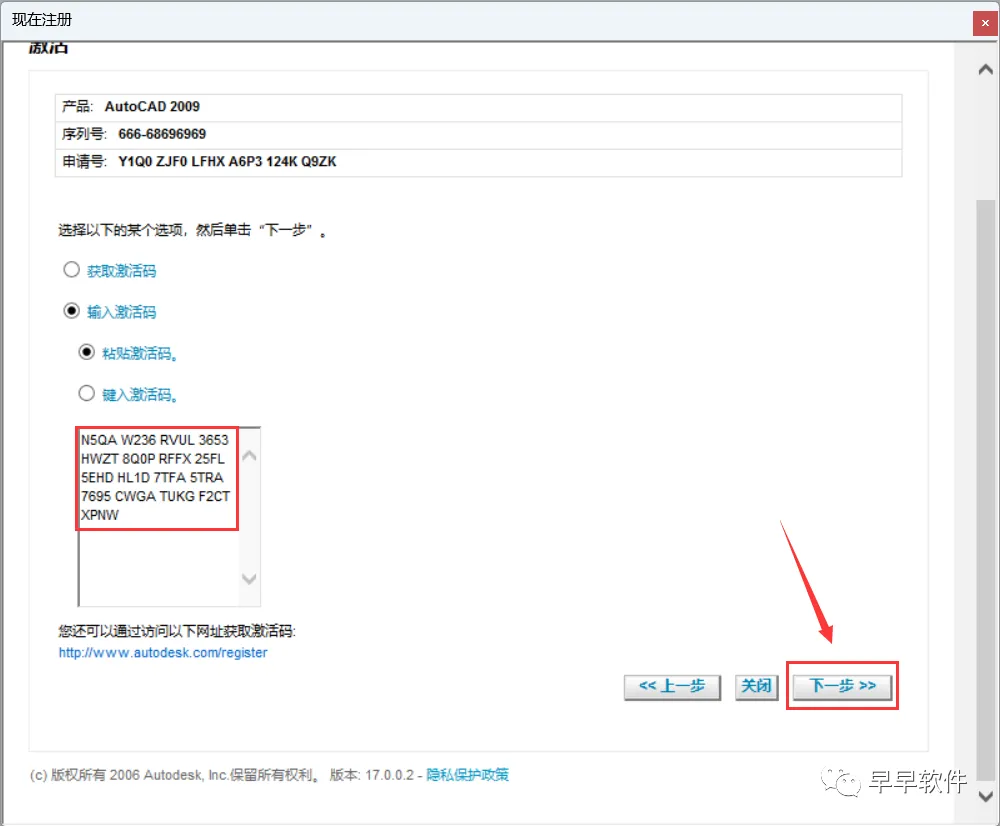This screenshot has height=826, width=1000.
Task: Click the activation box scroll down arrow
Action: pyautogui.click(x=249, y=579)
